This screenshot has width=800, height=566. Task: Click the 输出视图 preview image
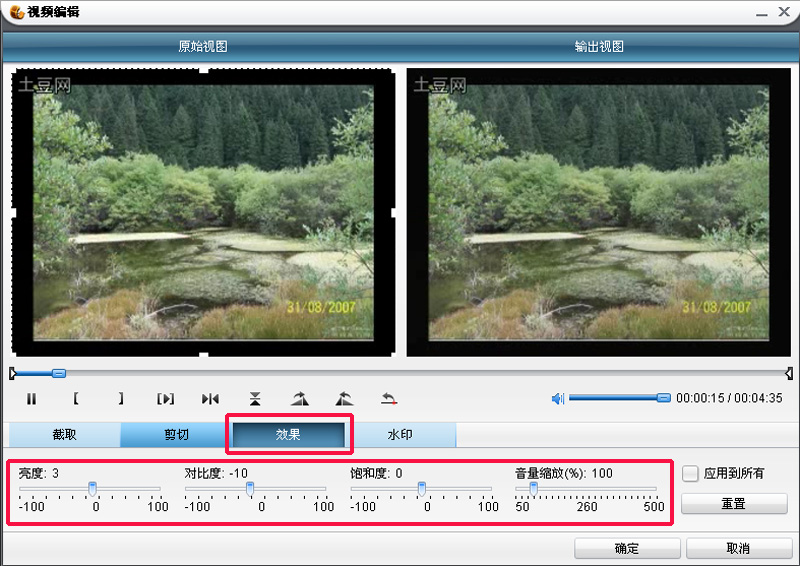598,212
